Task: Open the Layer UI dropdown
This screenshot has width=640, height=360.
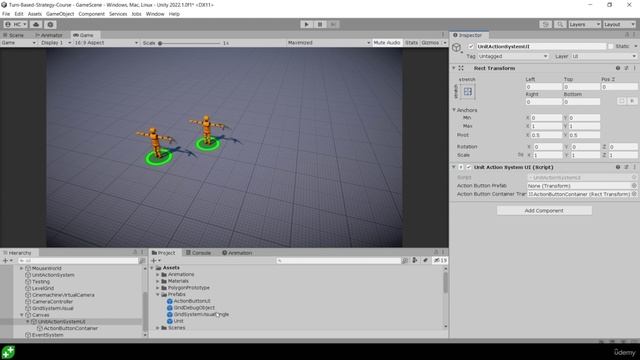Action: [604, 56]
